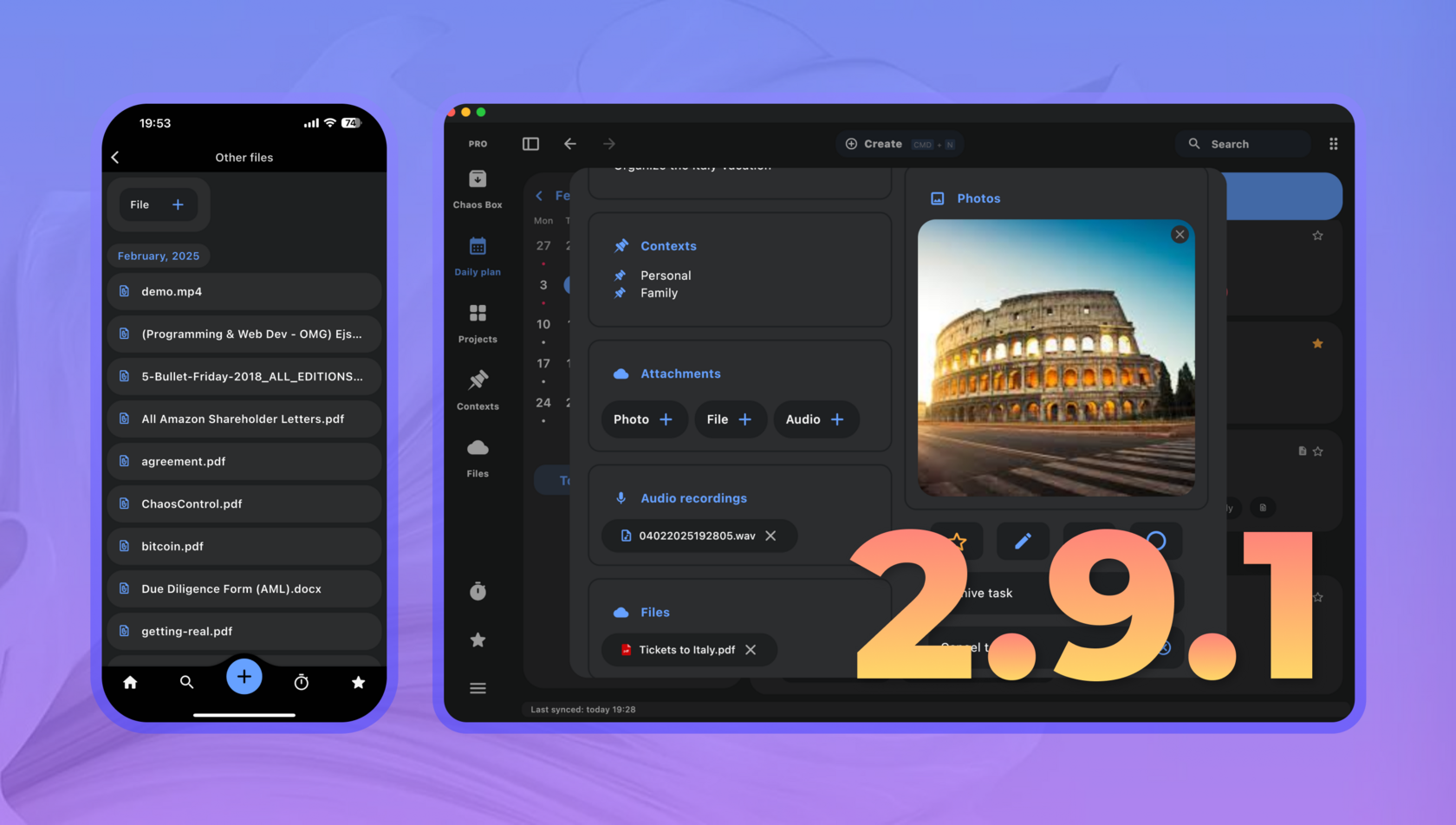This screenshot has width=1456, height=825.
Task: Click the Last synced status text
Action: pos(583,710)
